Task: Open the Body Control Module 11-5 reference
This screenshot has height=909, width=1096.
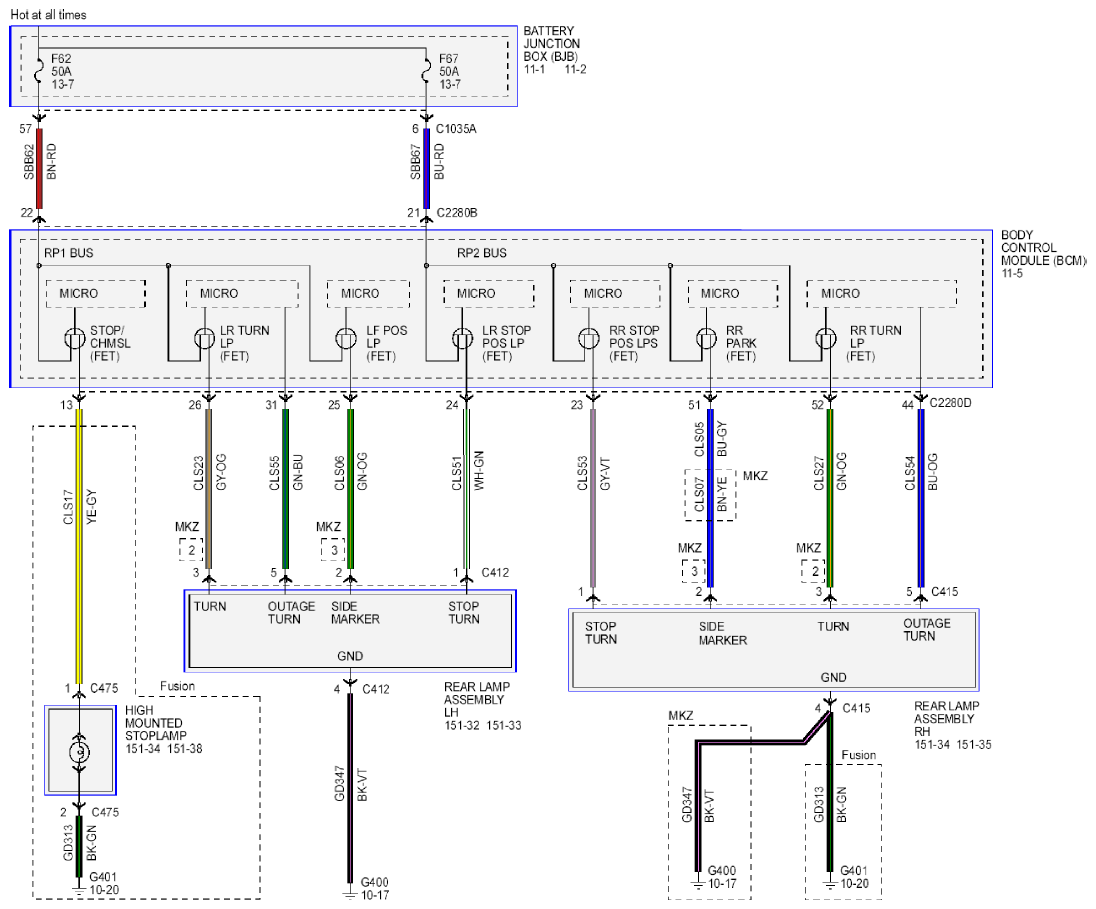Action: [1011, 273]
